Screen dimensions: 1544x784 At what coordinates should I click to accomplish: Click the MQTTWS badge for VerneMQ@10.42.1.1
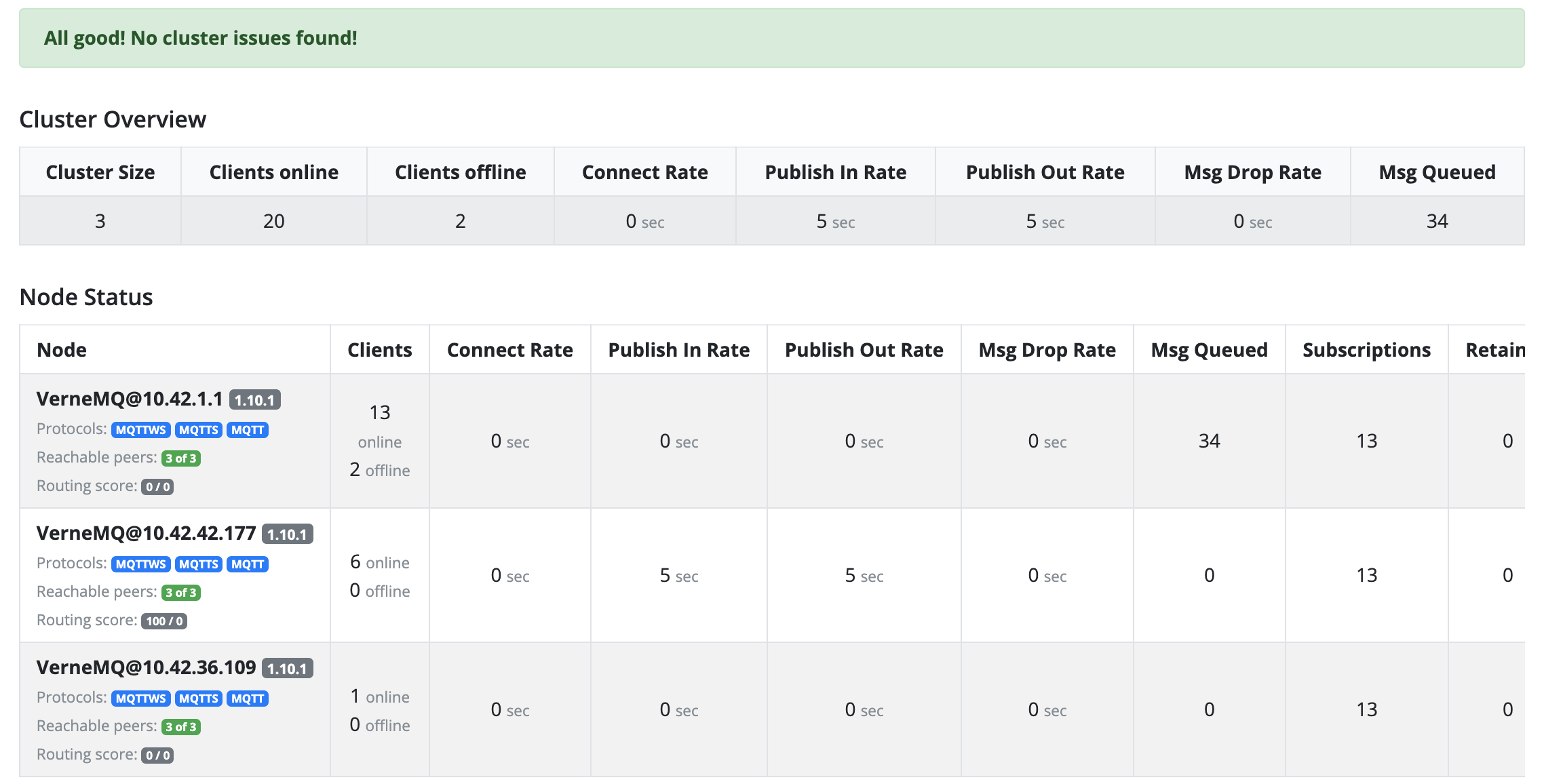141,430
